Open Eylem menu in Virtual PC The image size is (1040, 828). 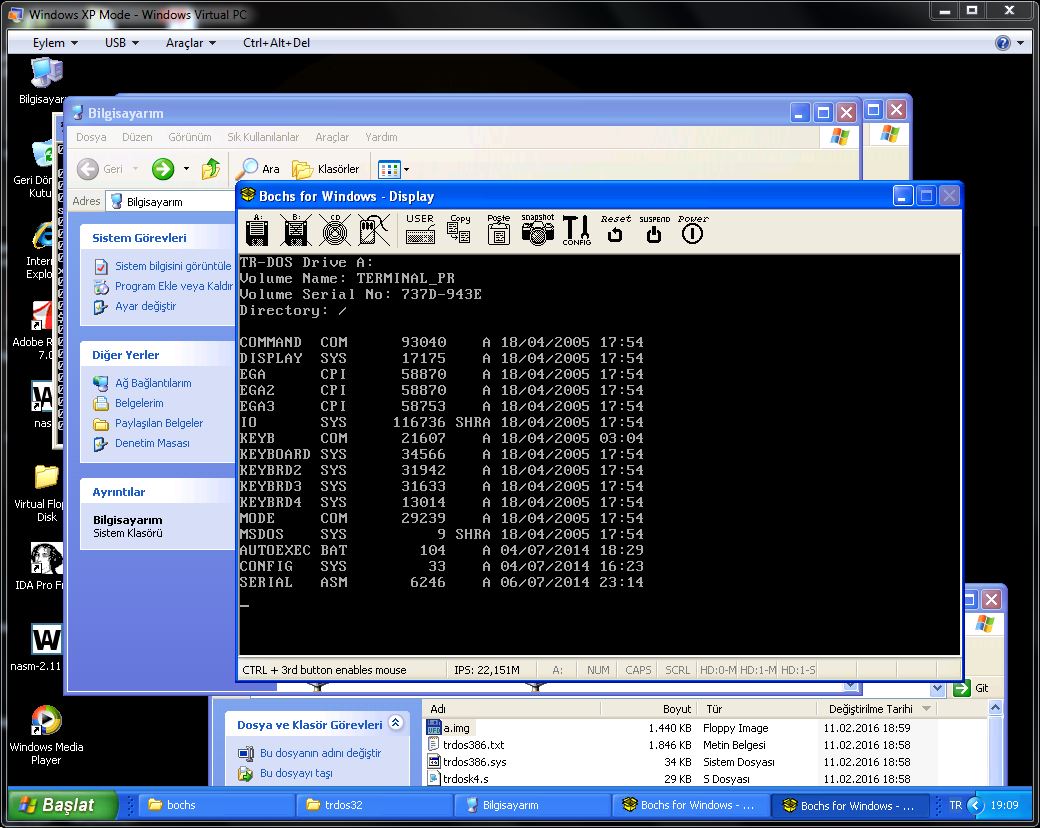[x=55, y=42]
